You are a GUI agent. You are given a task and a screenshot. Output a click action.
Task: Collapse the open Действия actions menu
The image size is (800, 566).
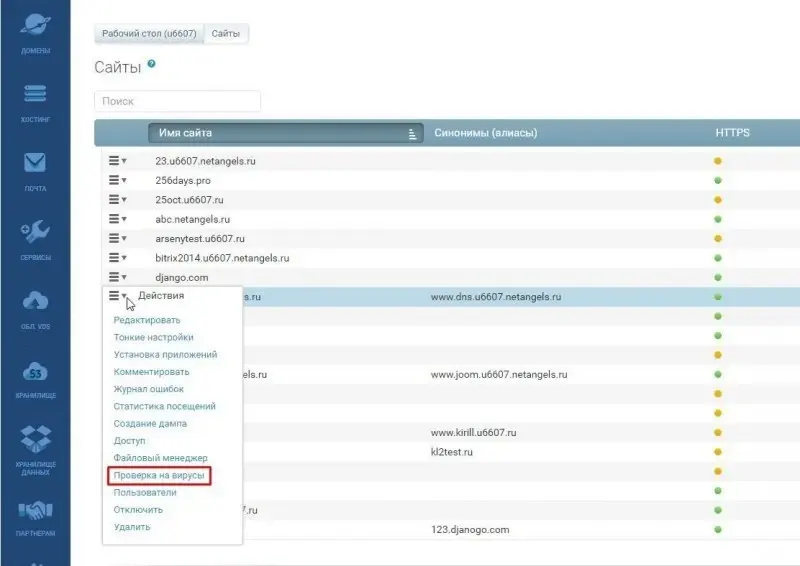pos(117,296)
